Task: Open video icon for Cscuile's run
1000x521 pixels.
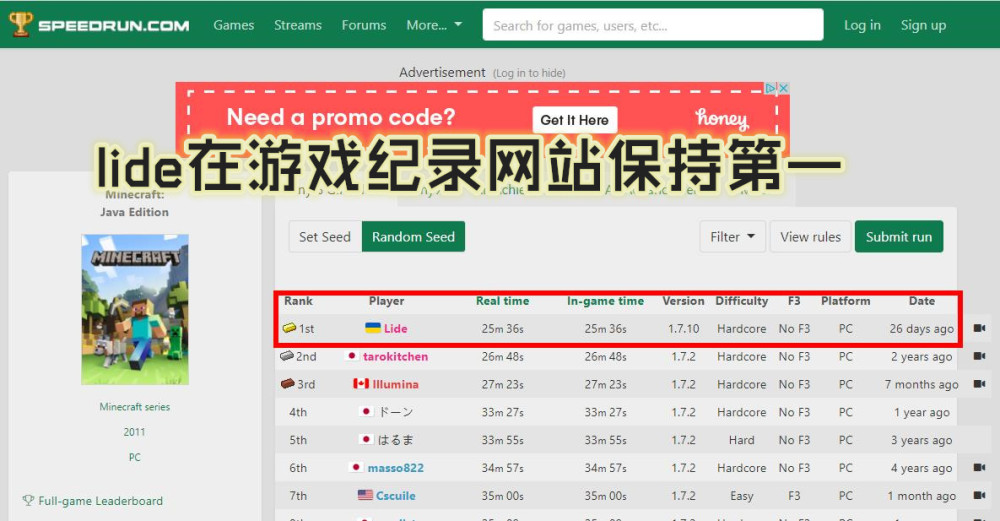Action: 980,495
